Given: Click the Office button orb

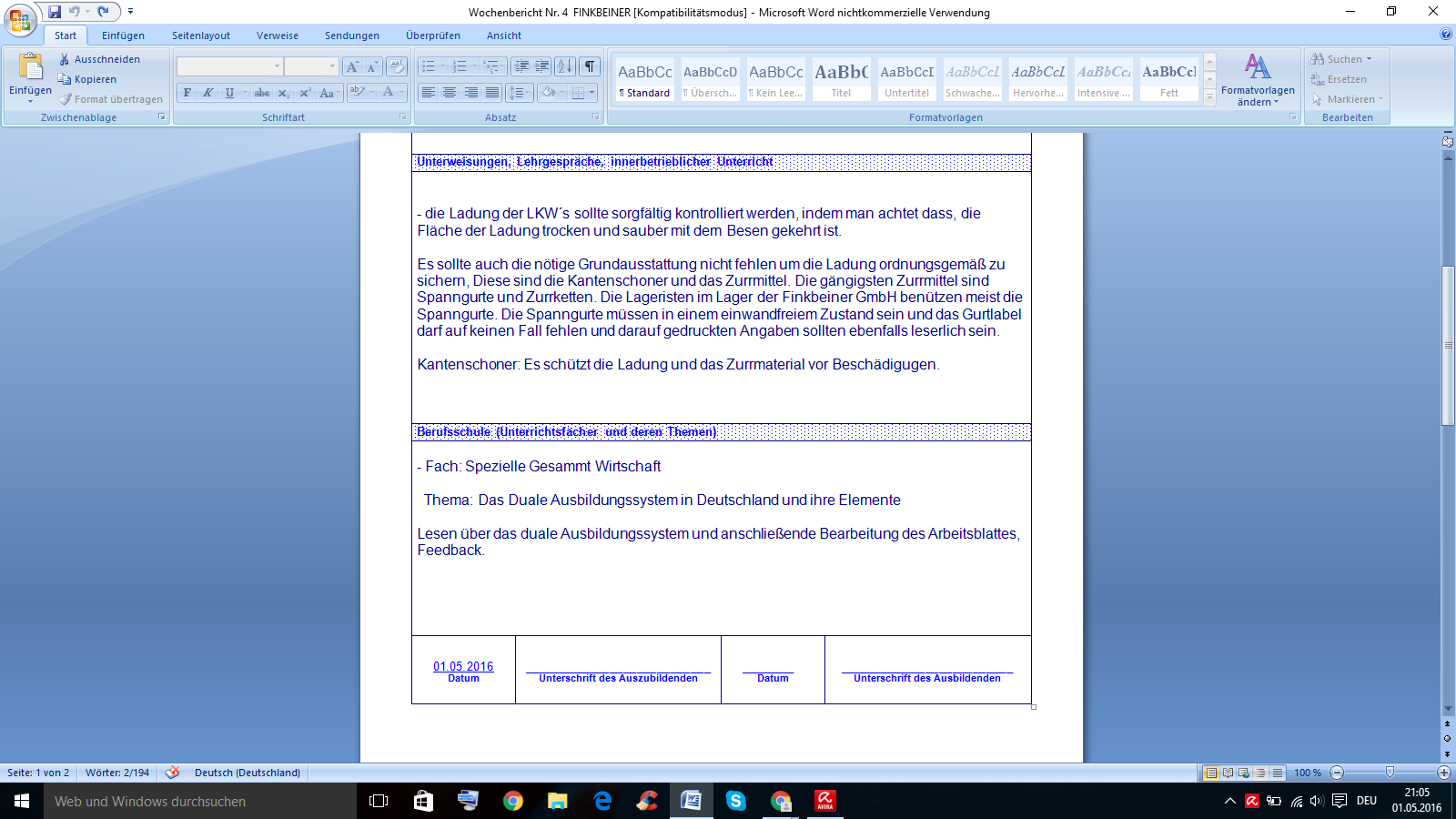Looking at the screenshot, I should coord(20,20).
